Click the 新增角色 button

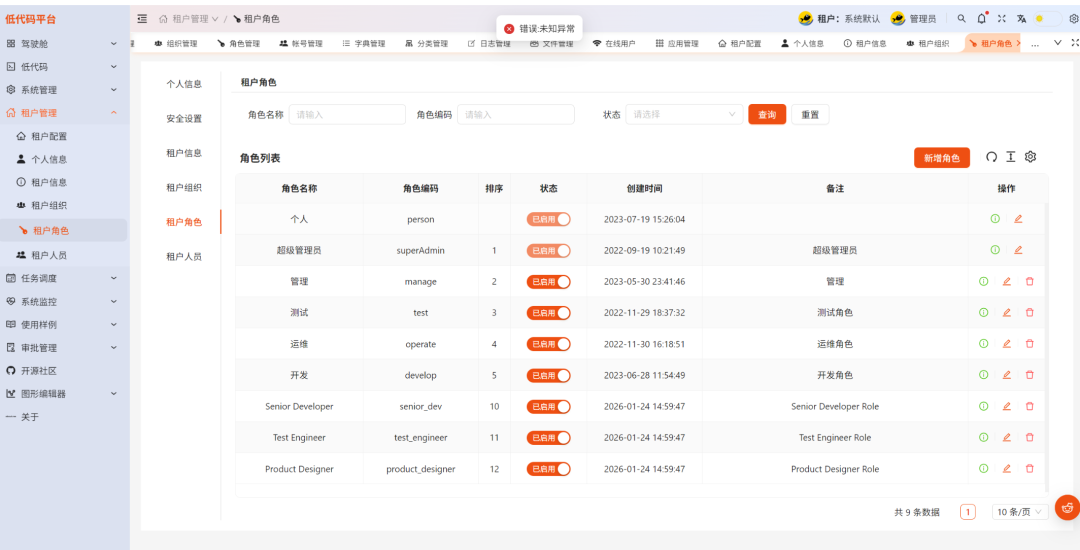(942, 158)
